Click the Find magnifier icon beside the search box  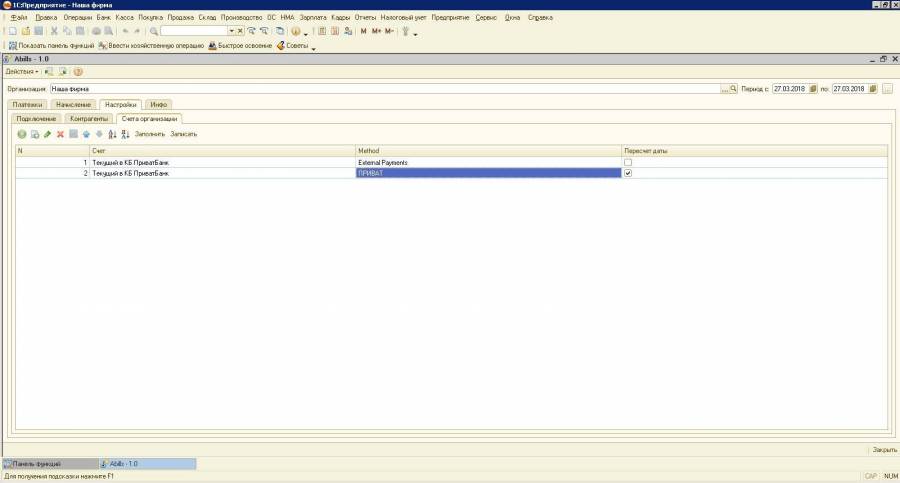coord(154,31)
